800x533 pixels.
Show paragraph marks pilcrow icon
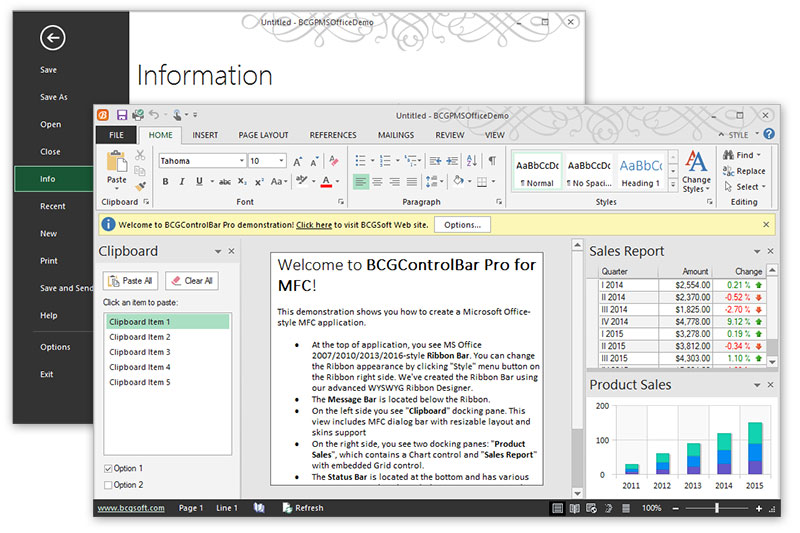(492, 161)
